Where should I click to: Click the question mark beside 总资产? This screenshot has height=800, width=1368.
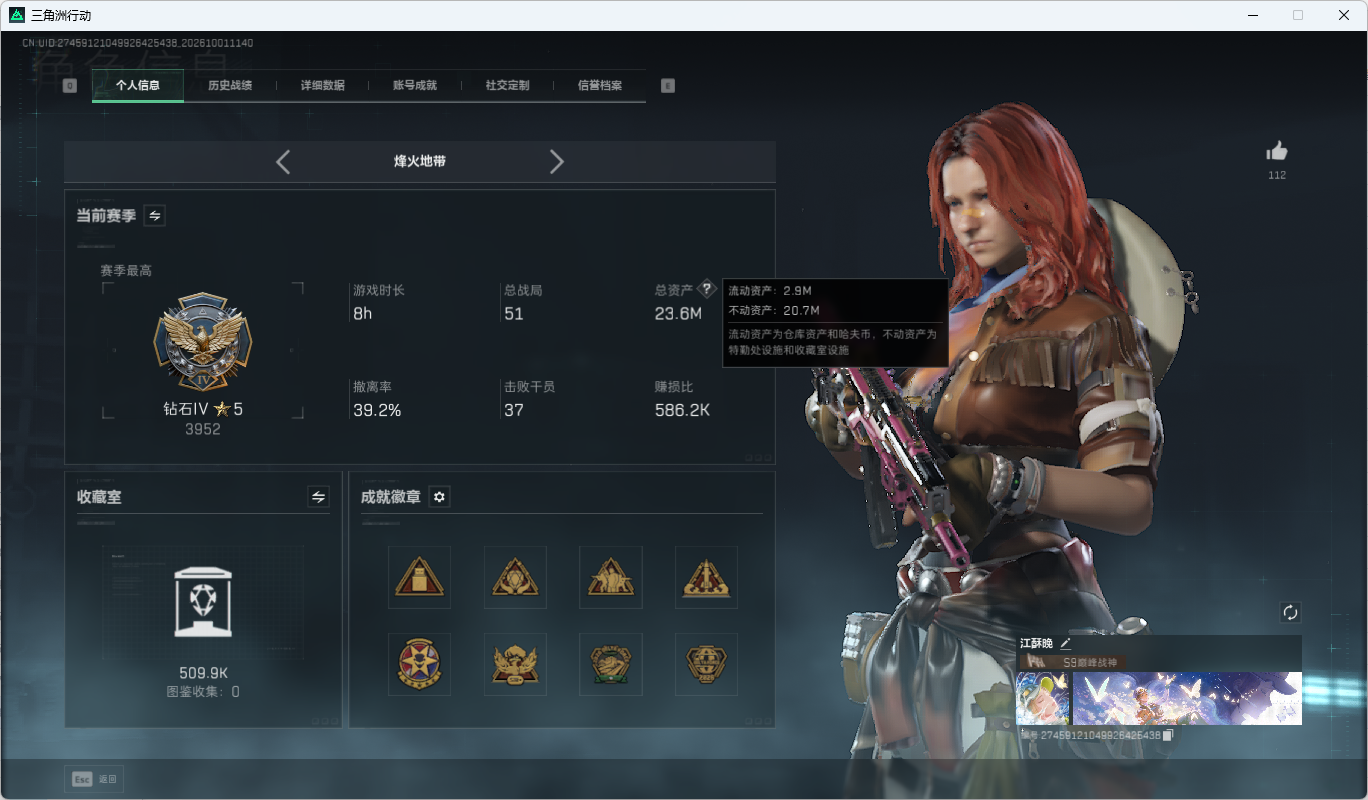706,289
